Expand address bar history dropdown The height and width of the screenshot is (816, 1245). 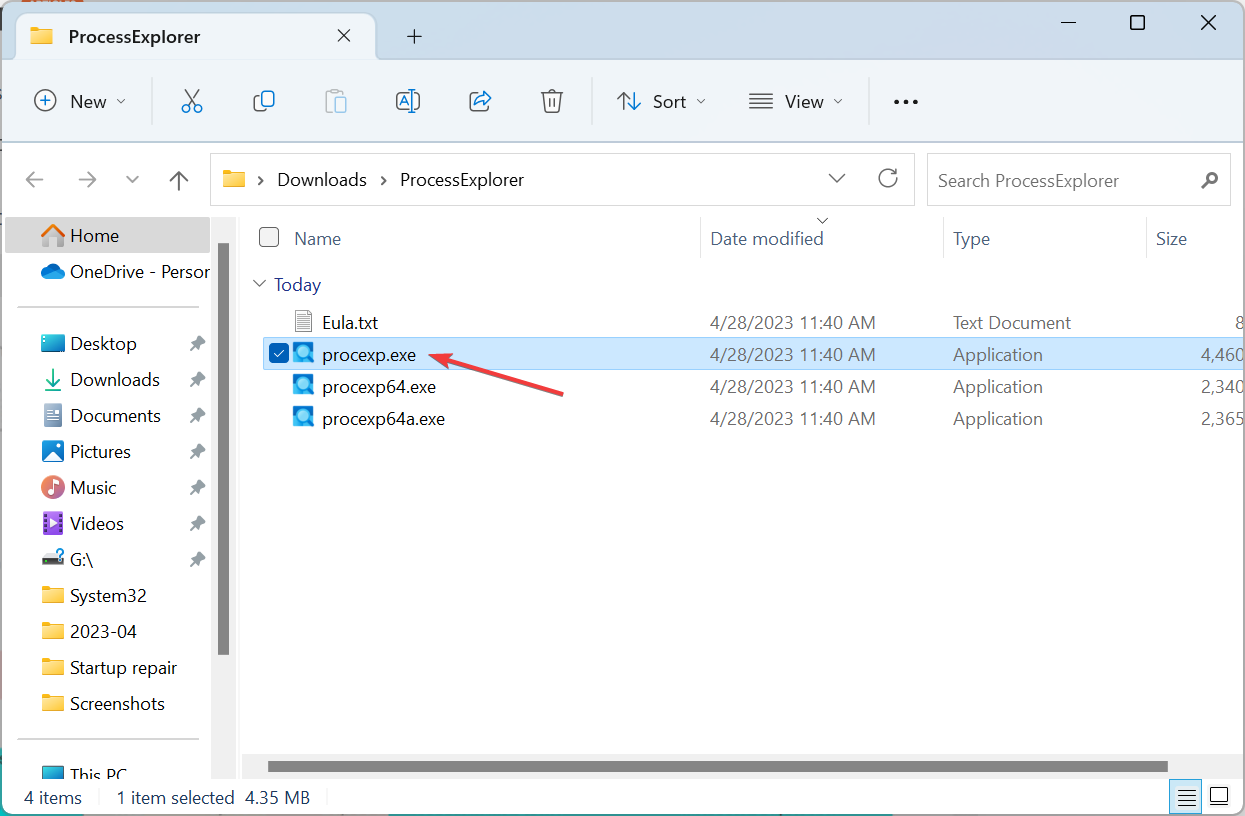tap(837, 179)
